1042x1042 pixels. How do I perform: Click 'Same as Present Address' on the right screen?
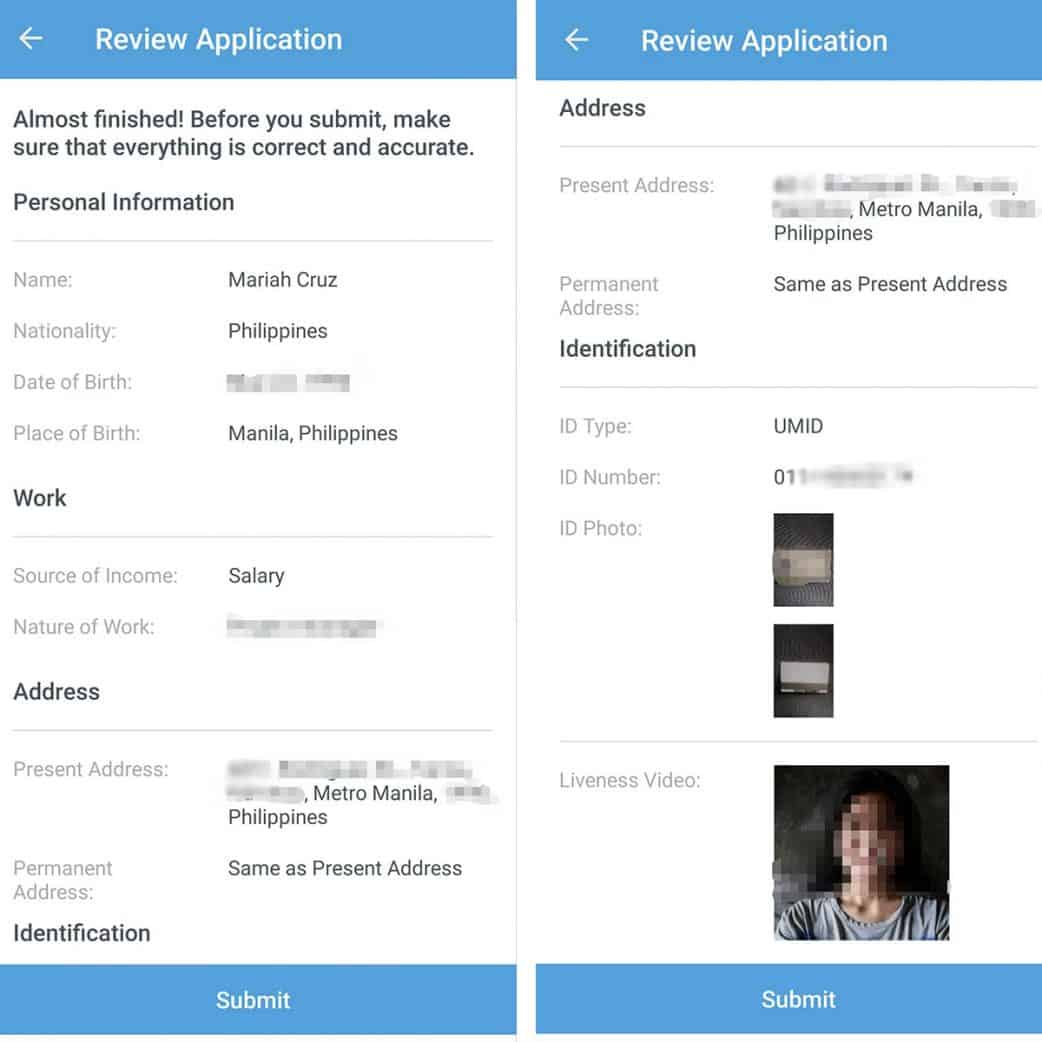click(x=890, y=284)
